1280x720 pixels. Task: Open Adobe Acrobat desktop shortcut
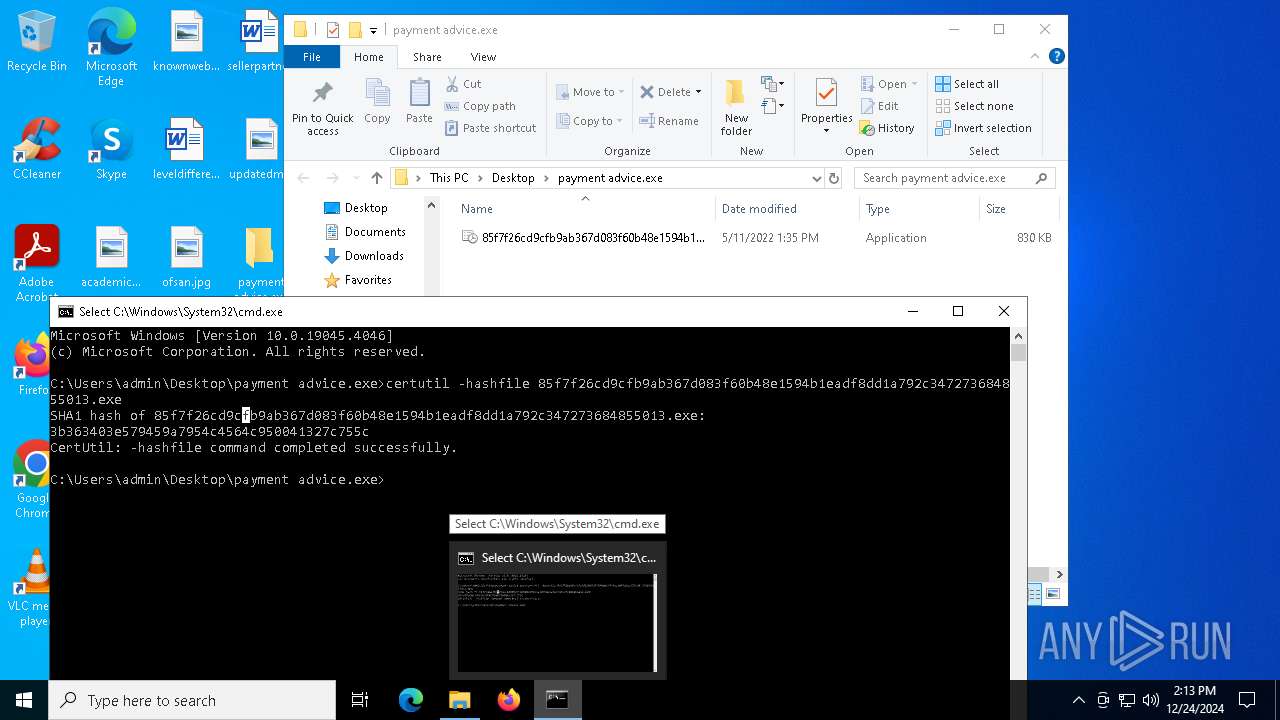pyautogui.click(x=37, y=263)
